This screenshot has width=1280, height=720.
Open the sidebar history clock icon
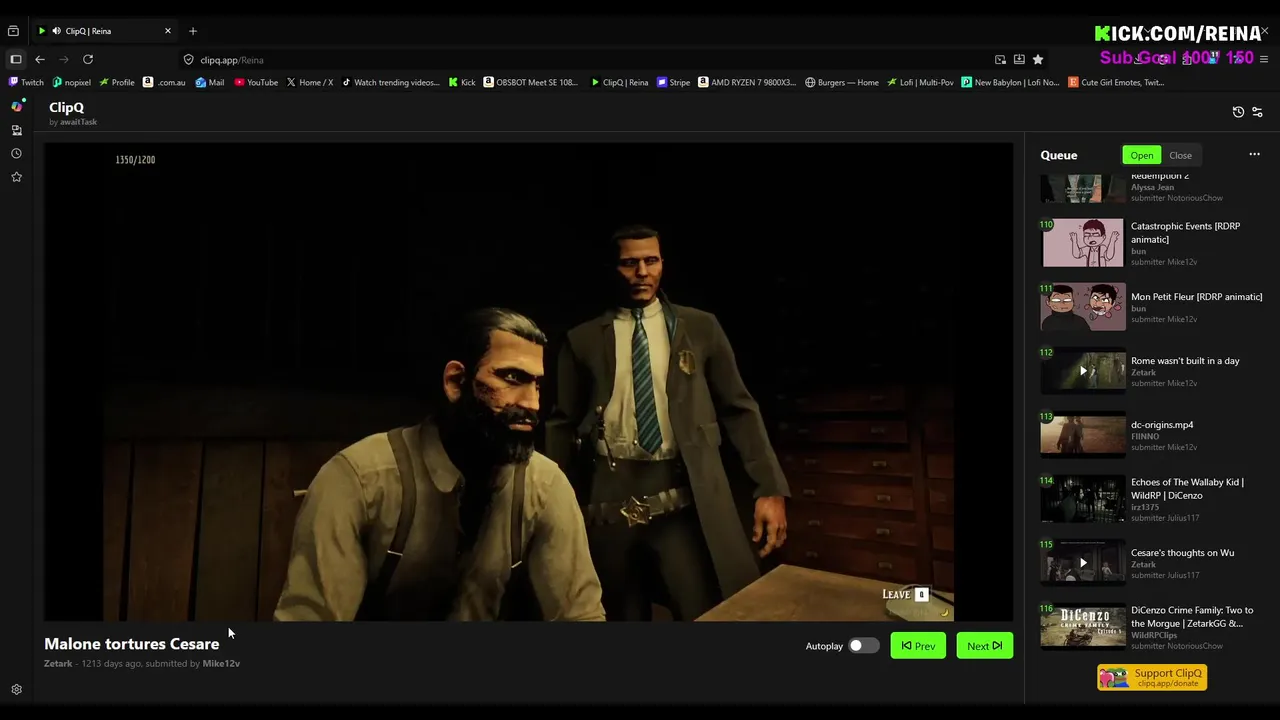[16, 153]
